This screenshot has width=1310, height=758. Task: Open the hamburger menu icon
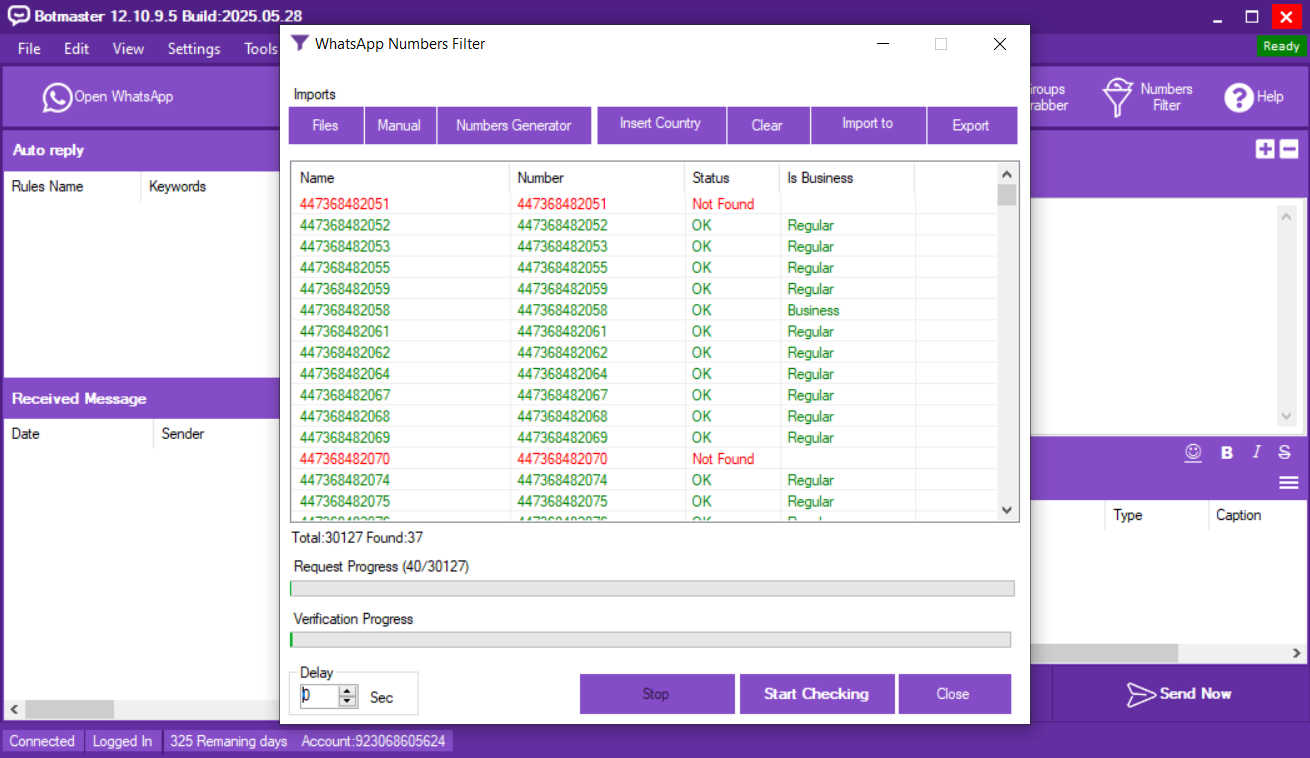pos(1288,483)
